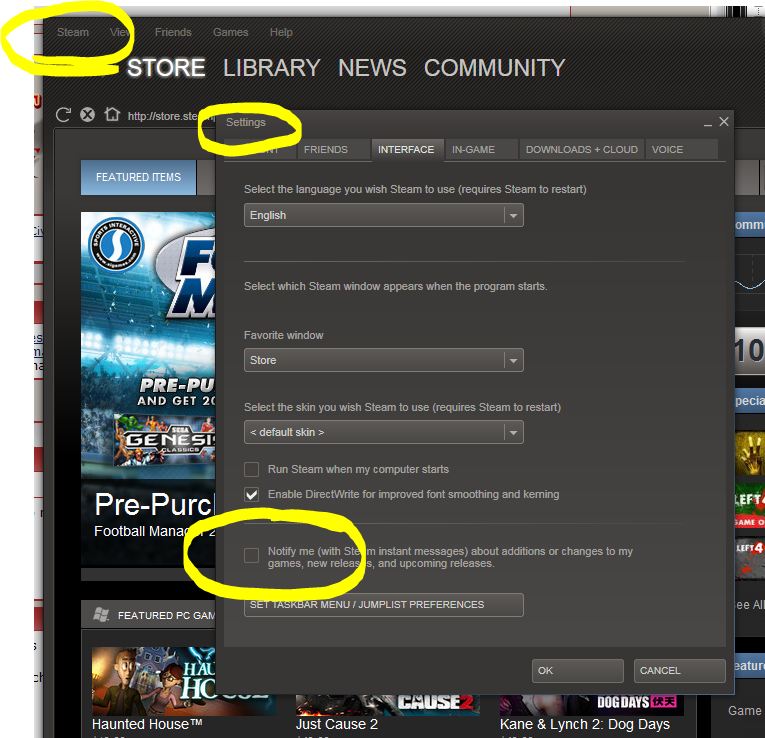Open the Football Manager pre-purchase banner
765x738 pixels.
(x=148, y=389)
